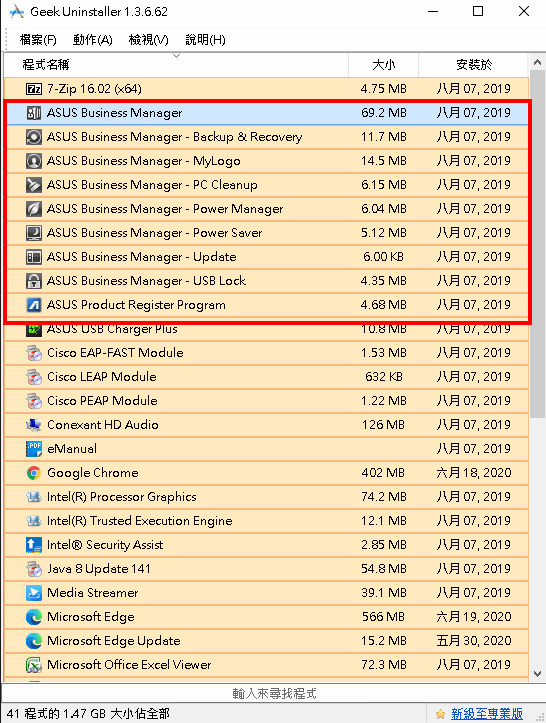Click the eManual PDF icon
The width and height of the screenshot is (546, 723).
tap(34, 449)
